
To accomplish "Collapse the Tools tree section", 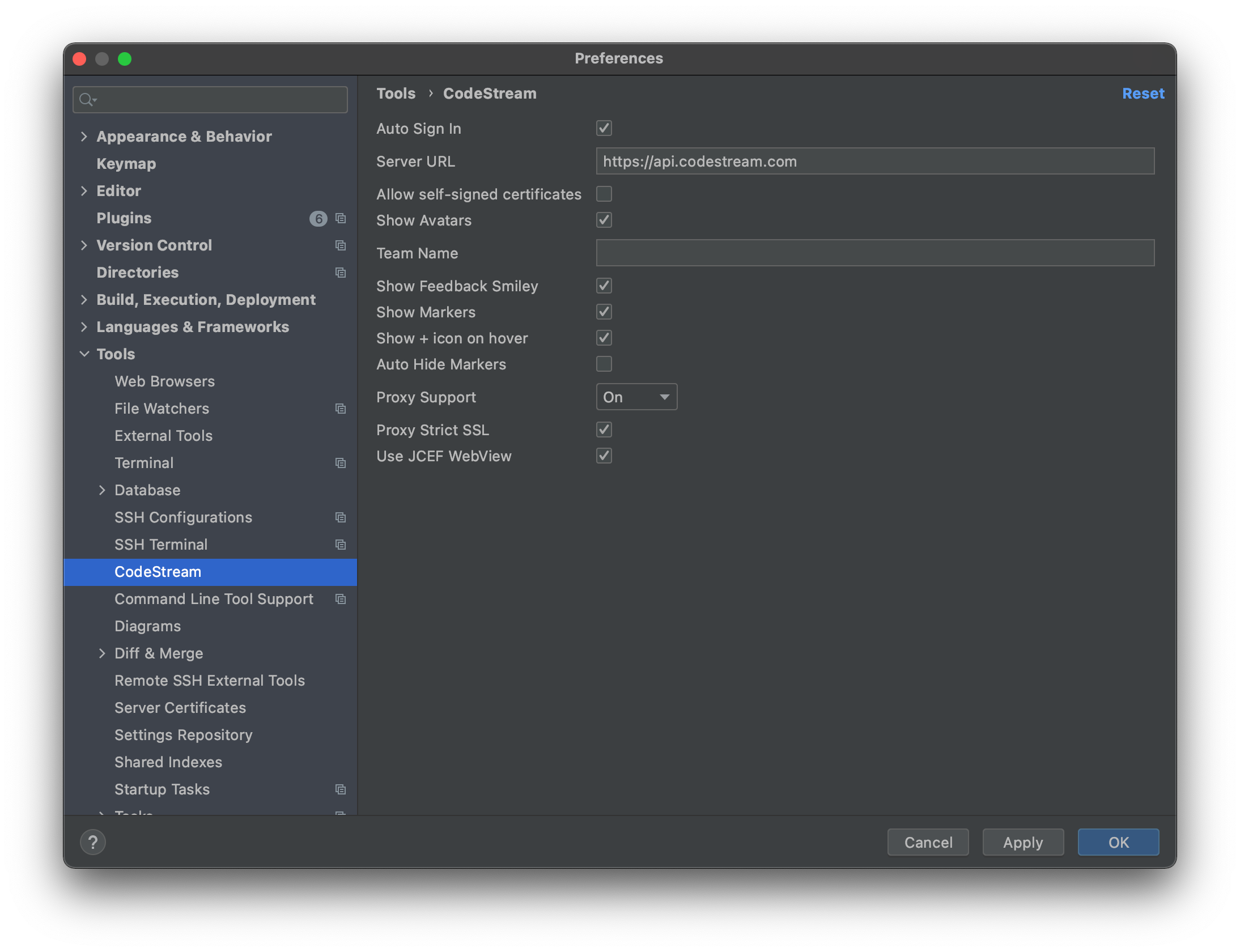I will click(x=84, y=354).
